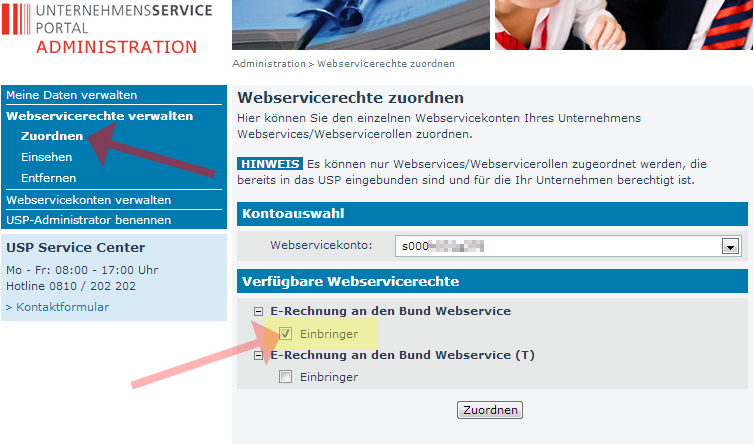Collapse E-Rechnung an den Bund Webservice
This screenshot has width=754, height=444.
(x=259, y=311)
